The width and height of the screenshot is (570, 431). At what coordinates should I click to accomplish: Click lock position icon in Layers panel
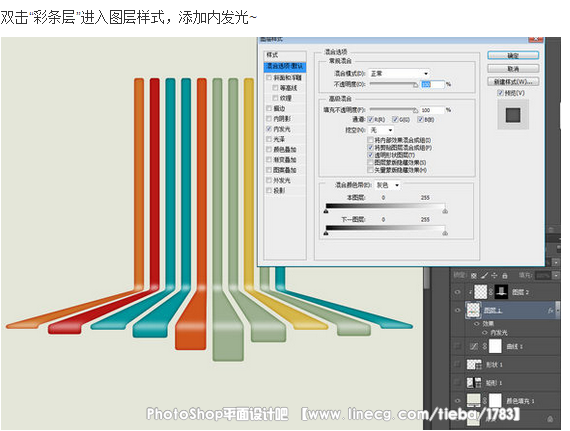click(494, 275)
